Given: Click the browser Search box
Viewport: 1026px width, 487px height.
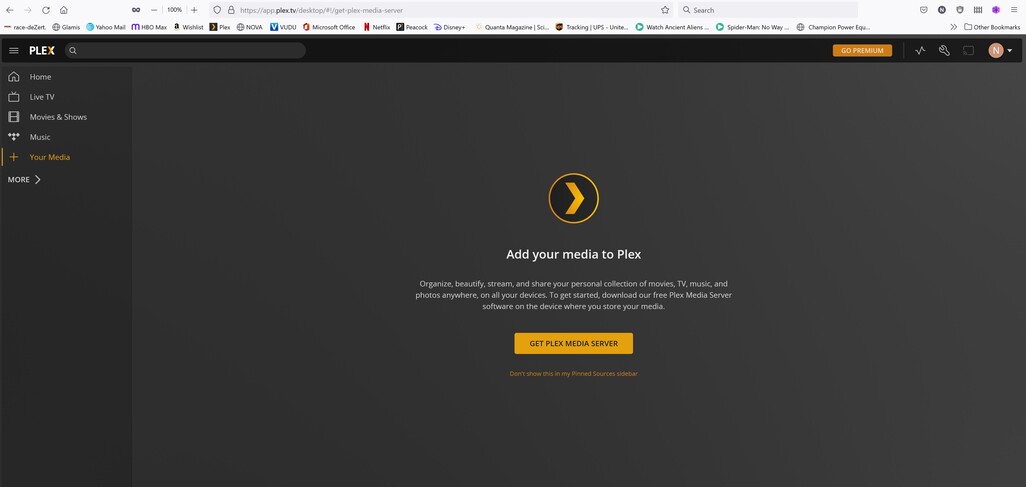Looking at the screenshot, I should pyautogui.click(x=768, y=10).
